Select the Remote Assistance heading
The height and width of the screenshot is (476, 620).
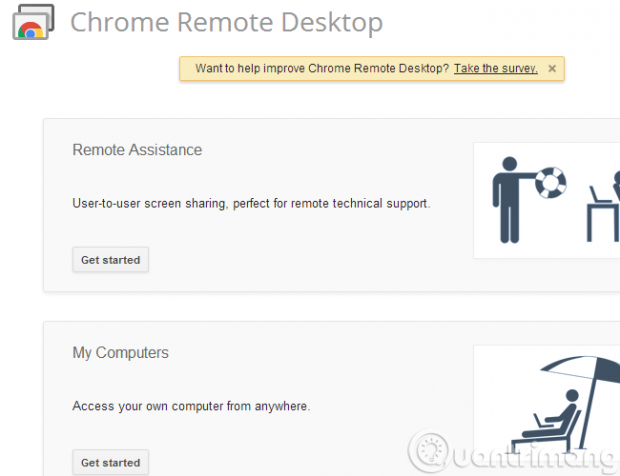tap(137, 150)
